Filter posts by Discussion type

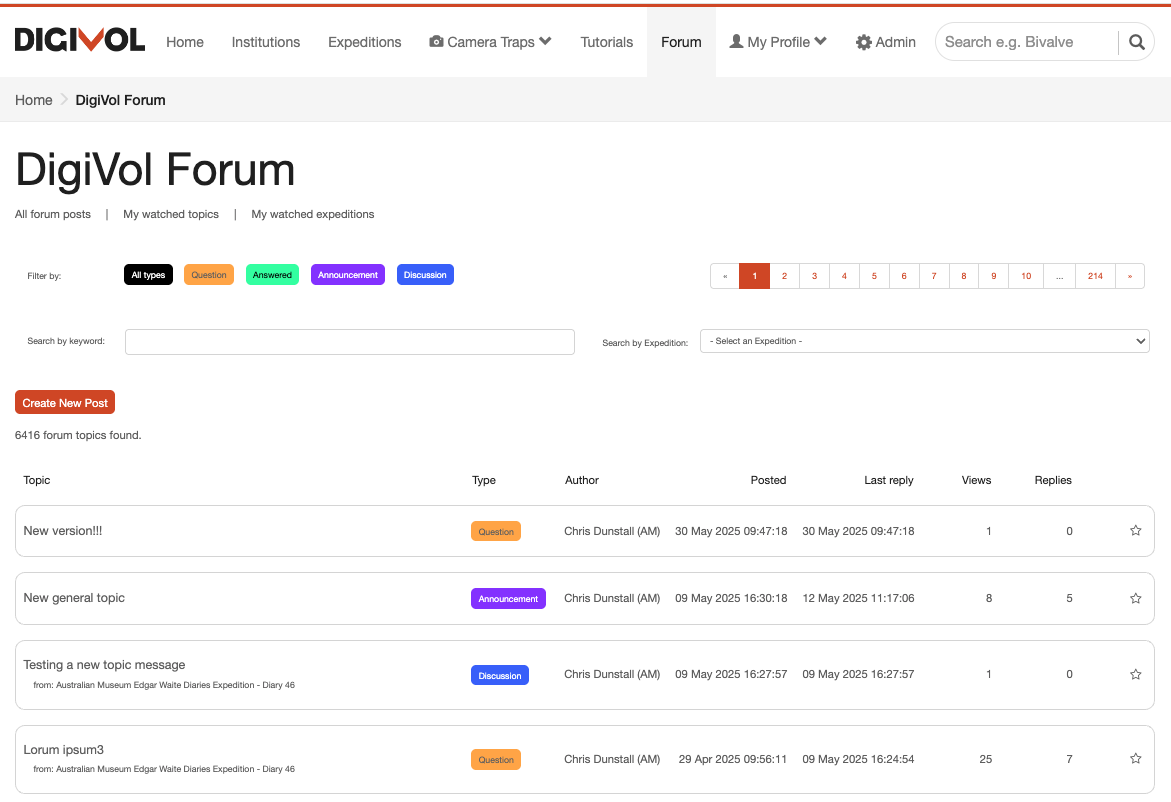tap(425, 275)
